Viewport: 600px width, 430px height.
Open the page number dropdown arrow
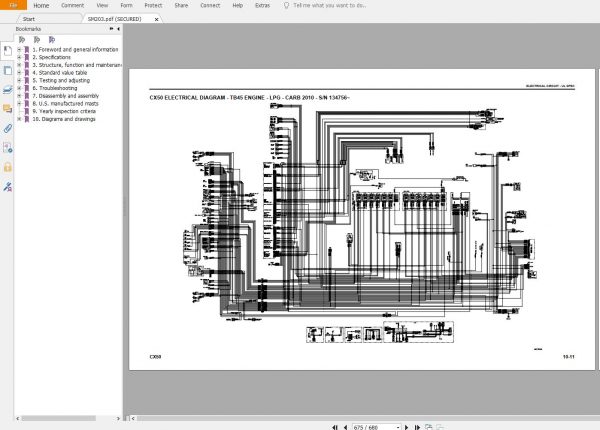(x=398, y=427)
